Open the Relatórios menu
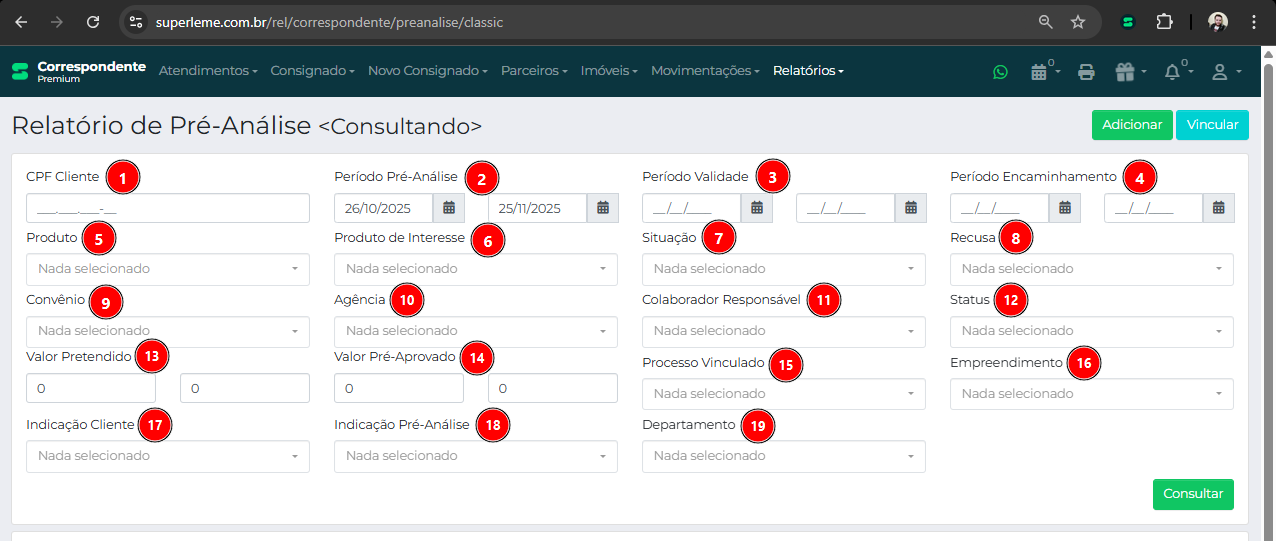 [x=808, y=71]
